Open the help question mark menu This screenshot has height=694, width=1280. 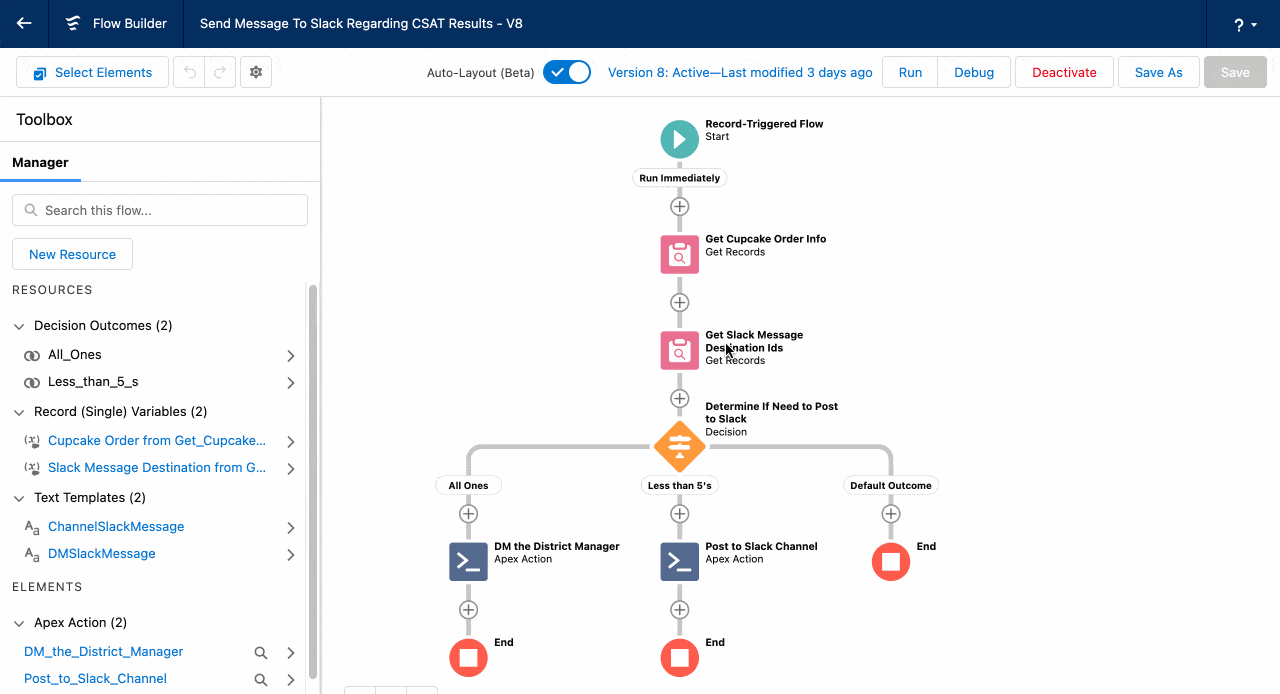click(x=1245, y=24)
